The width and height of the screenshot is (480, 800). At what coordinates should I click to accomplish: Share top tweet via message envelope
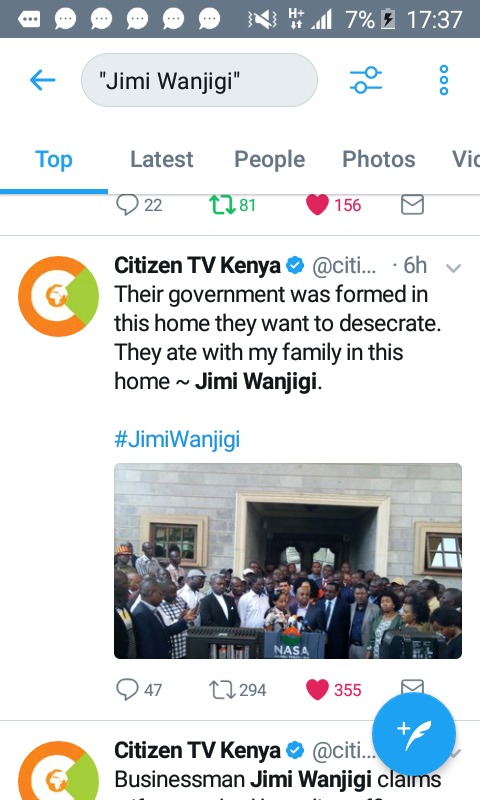pos(412,205)
